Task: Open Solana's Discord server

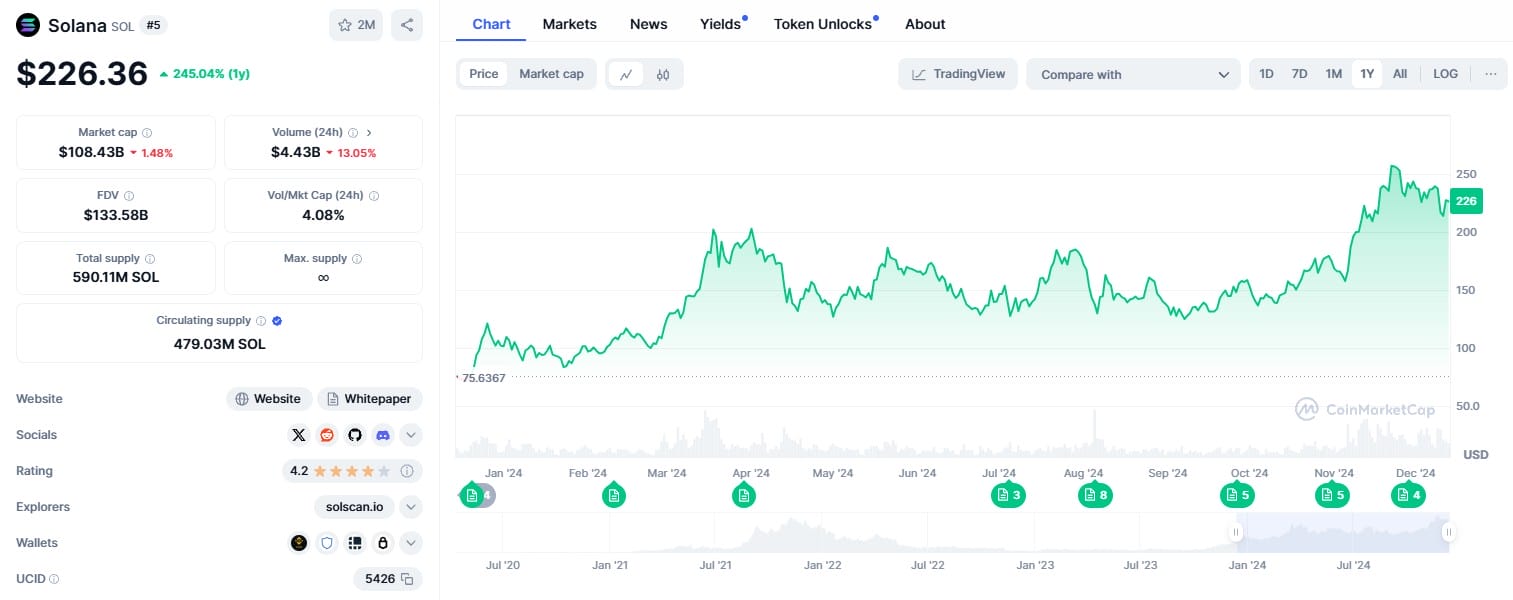Action: (x=382, y=435)
